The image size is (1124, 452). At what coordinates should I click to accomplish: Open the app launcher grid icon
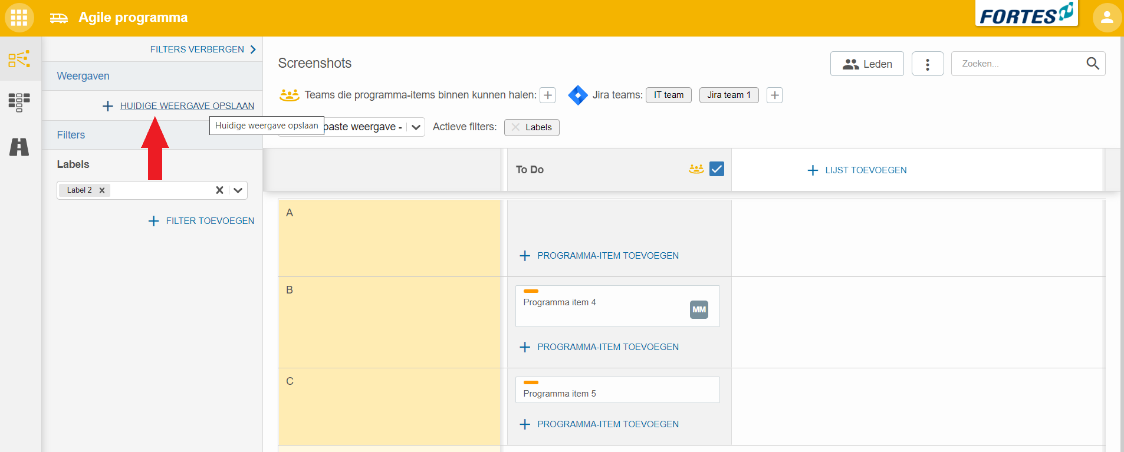point(19,17)
